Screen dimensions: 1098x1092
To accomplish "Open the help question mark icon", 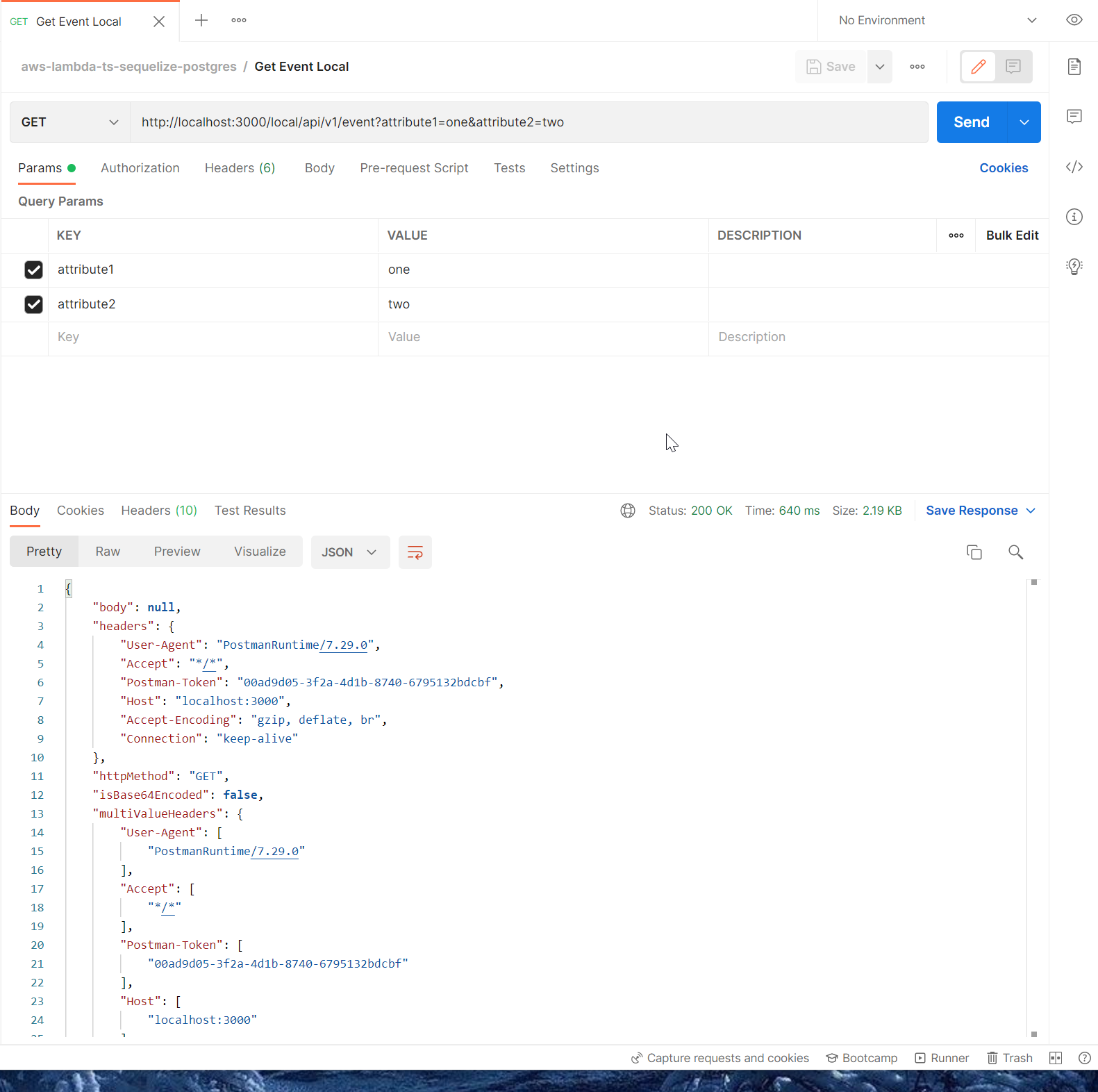I will point(1084,1058).
